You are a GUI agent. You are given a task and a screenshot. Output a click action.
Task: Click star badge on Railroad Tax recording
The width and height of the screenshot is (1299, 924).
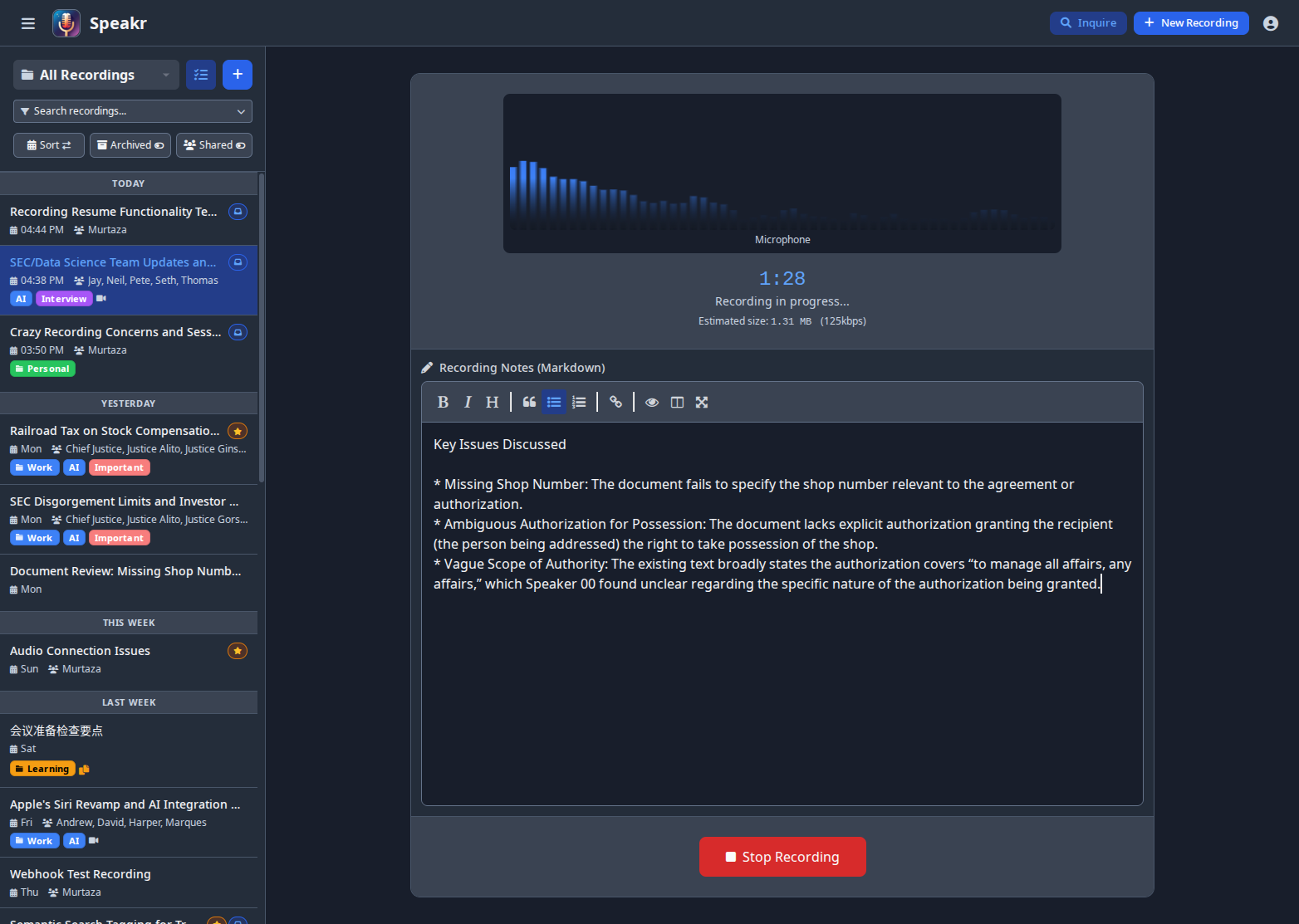[x=238, y=431]
